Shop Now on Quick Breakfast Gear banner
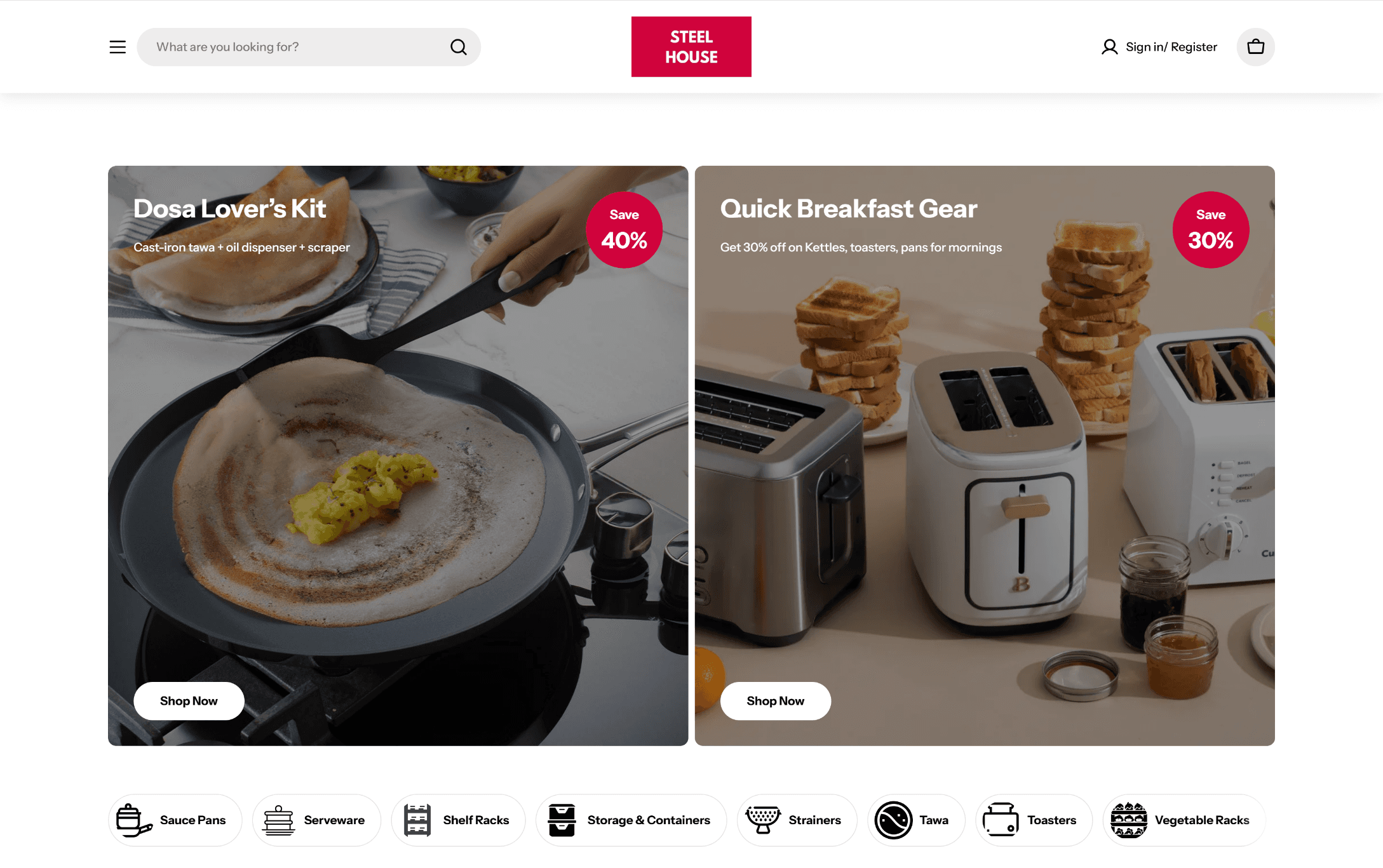Screen dimensions: 1383x868 click(x=776, y=701)
